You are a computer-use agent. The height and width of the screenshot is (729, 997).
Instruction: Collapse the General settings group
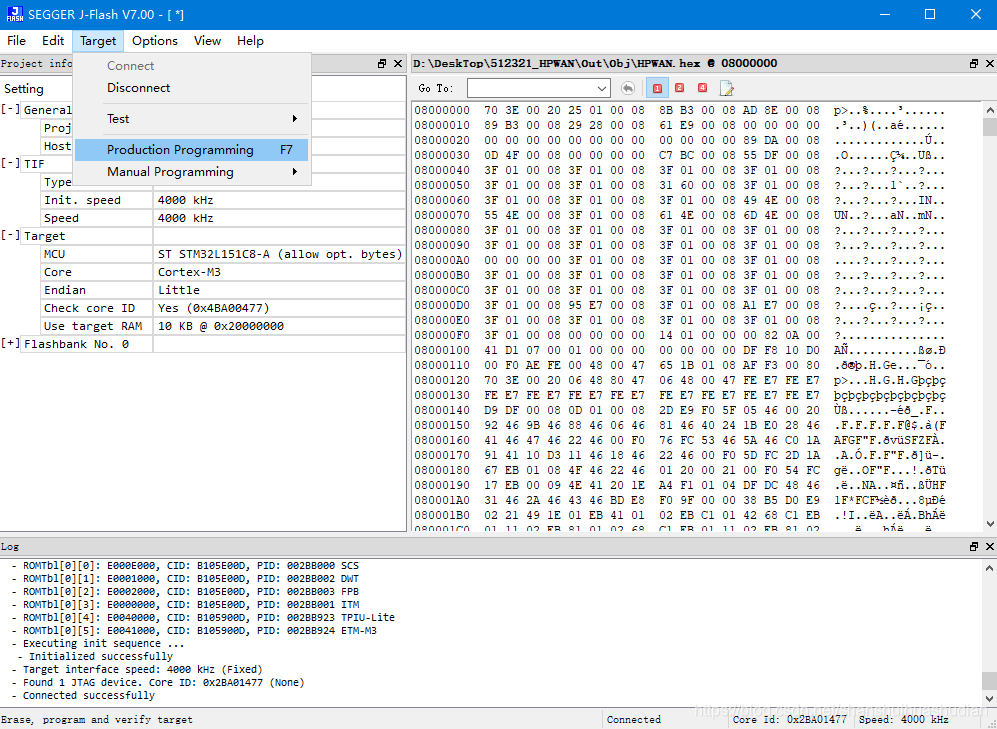(x=10, y=109)
